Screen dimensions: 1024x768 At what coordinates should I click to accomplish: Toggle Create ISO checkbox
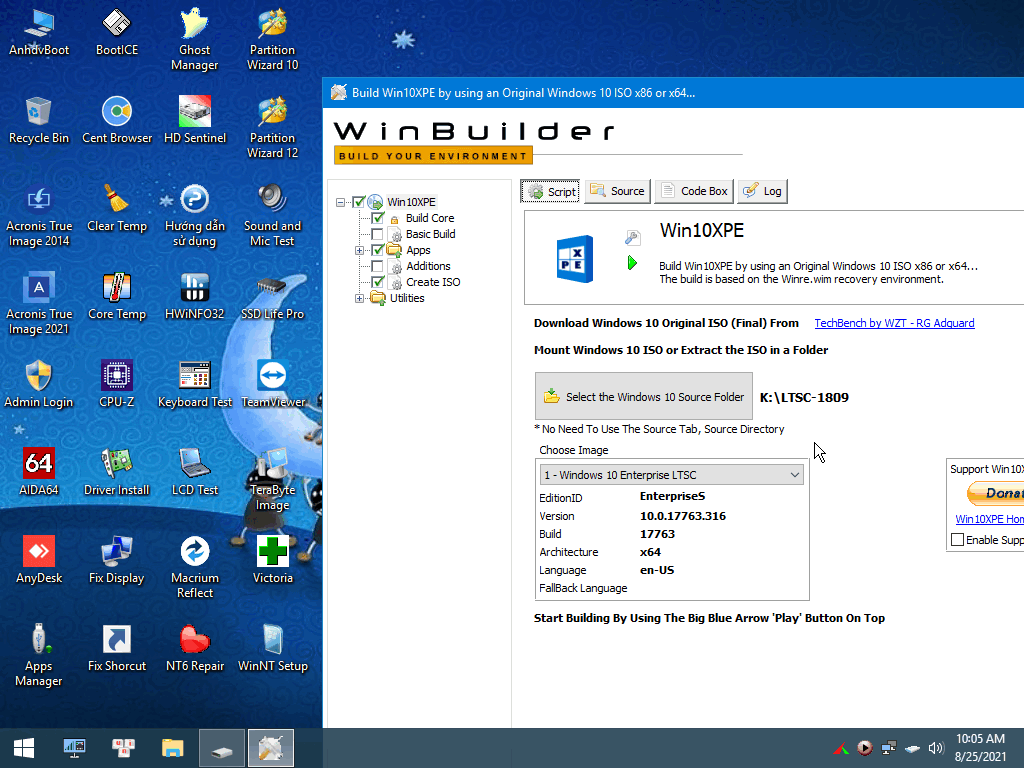[377, 282]
